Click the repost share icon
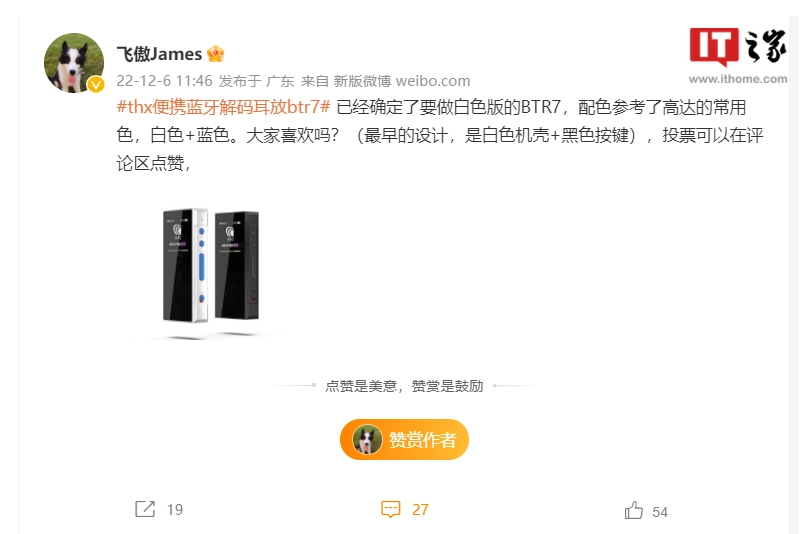The width and height of the screenshot is (808, 534). (145, 509)
